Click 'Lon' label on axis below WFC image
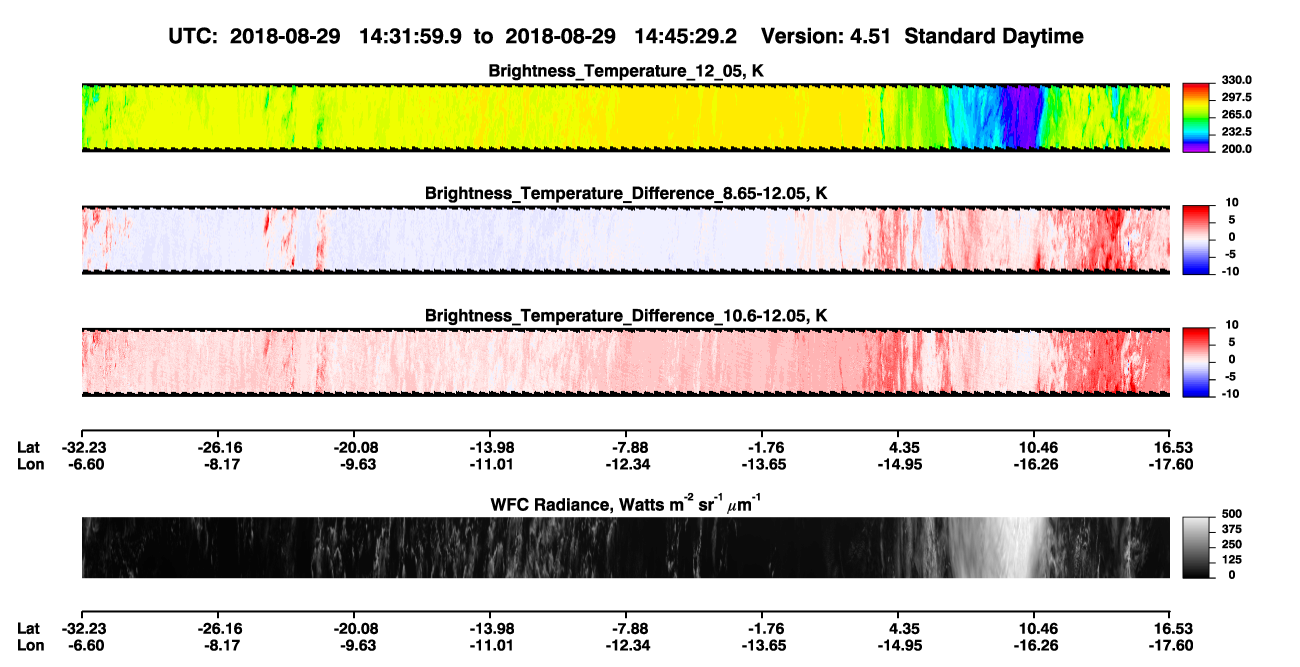1300x667 pixels. [30, 645]
